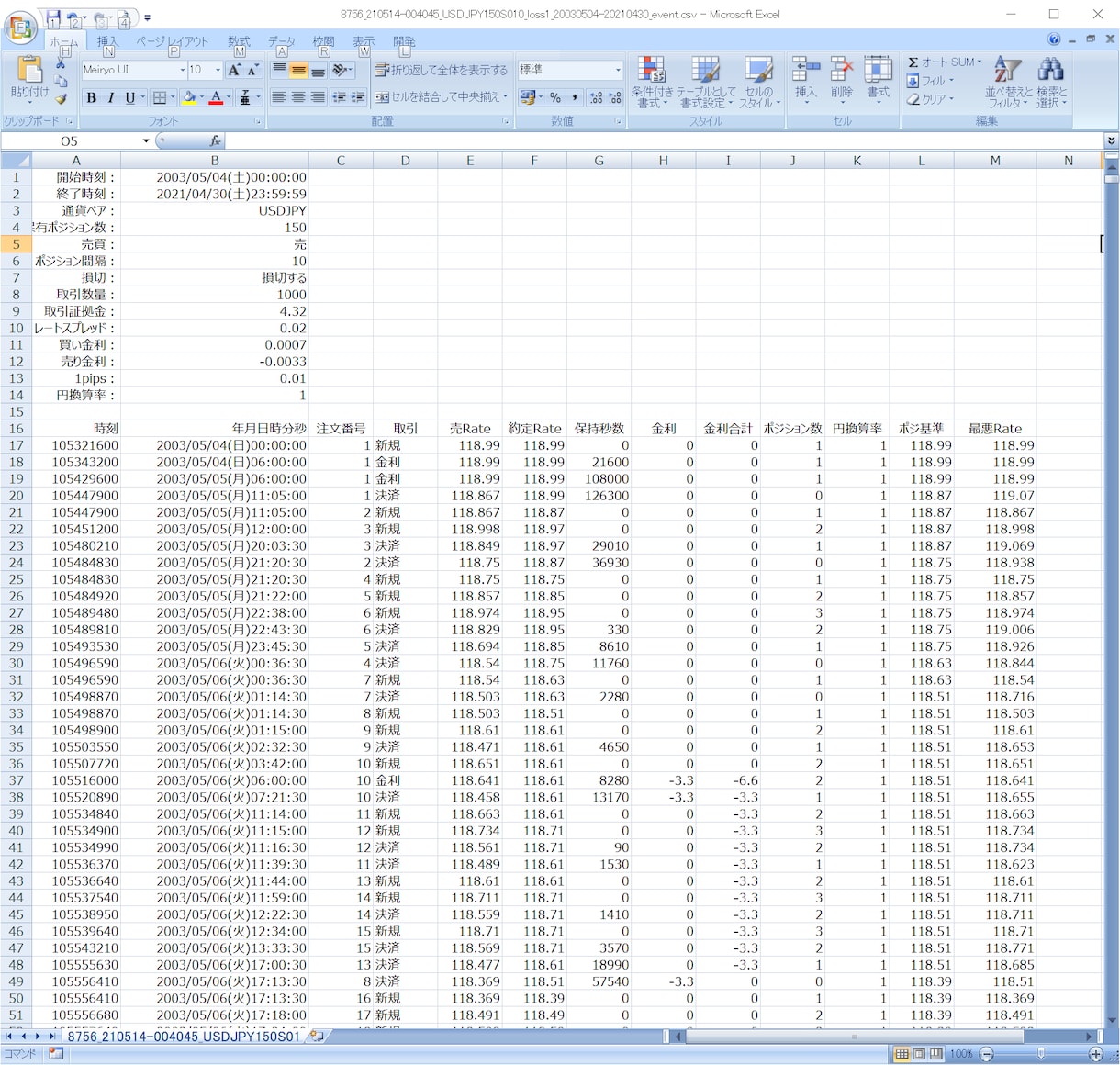
Task: Open the font size dropdown showing 10
Action: (x=218, y=70)
